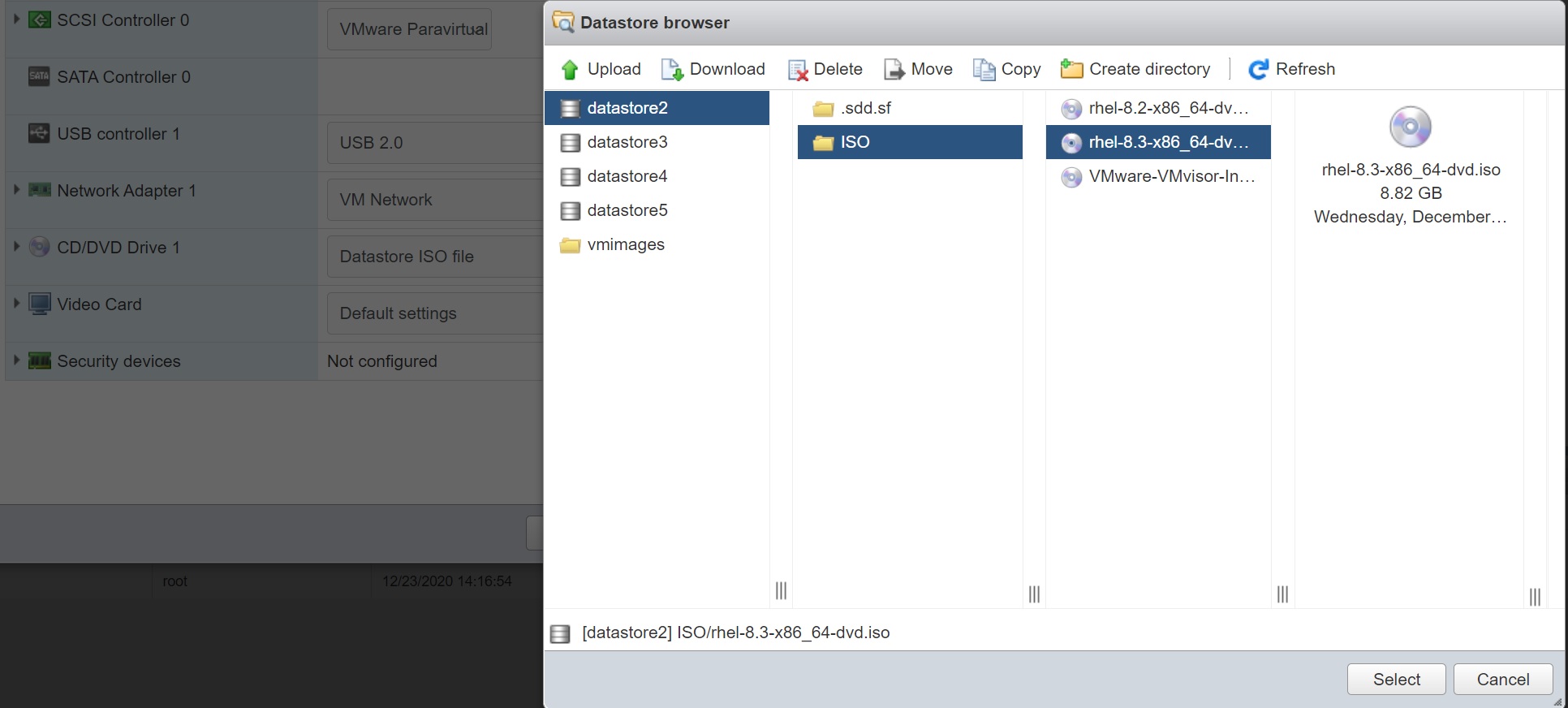Click the large disc preview thumbnail
Viewport: 1568px width, 708px height.
pyautogui.click(x=1411, y=127)
